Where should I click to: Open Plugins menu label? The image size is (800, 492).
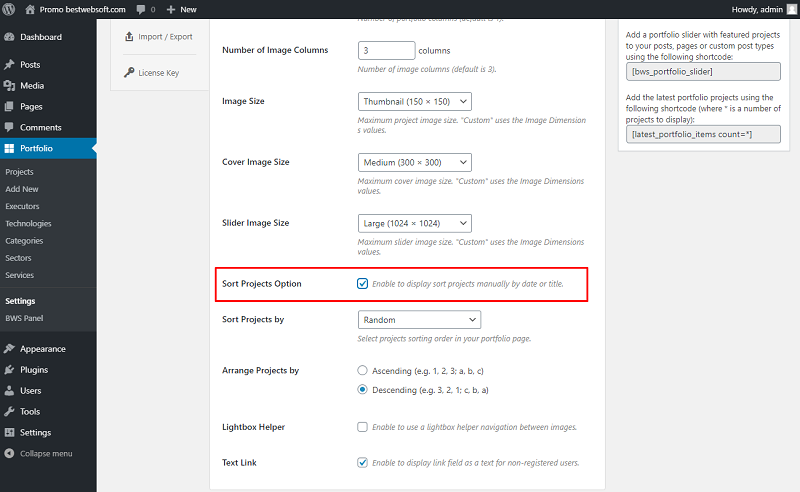[x=34, y=370]
